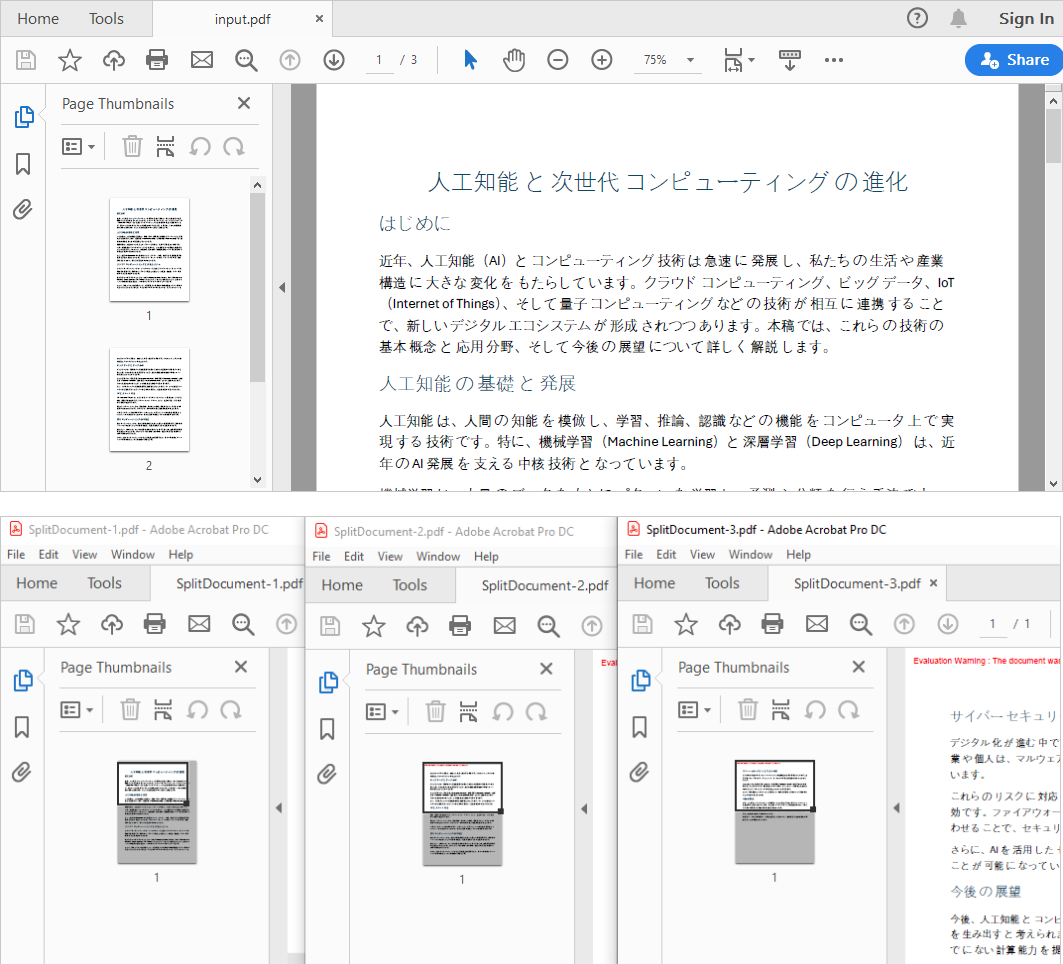
Task: Switch to the Tools tab
Action: coord(105,18)
